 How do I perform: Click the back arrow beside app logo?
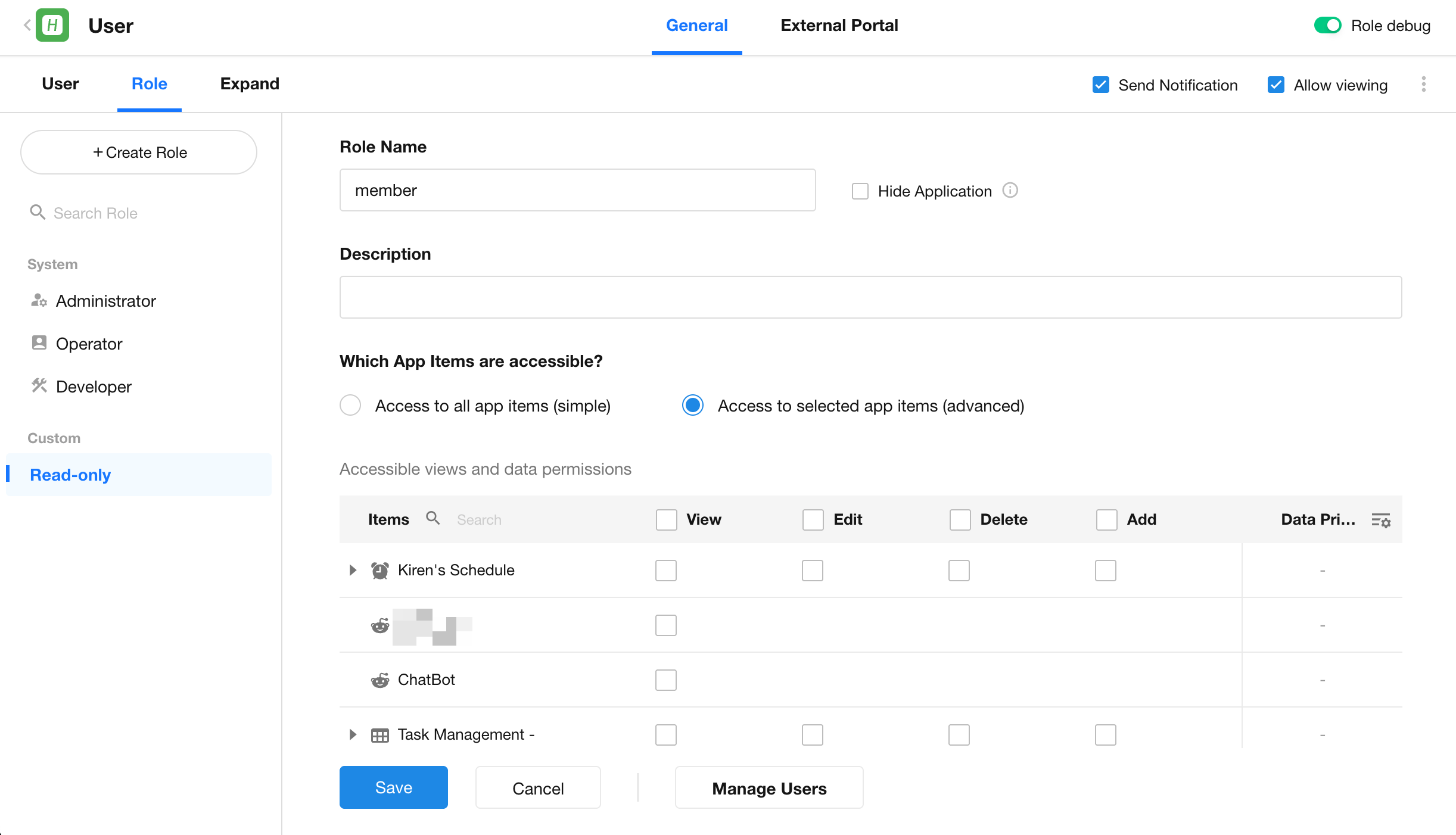[x=27, y=25]
